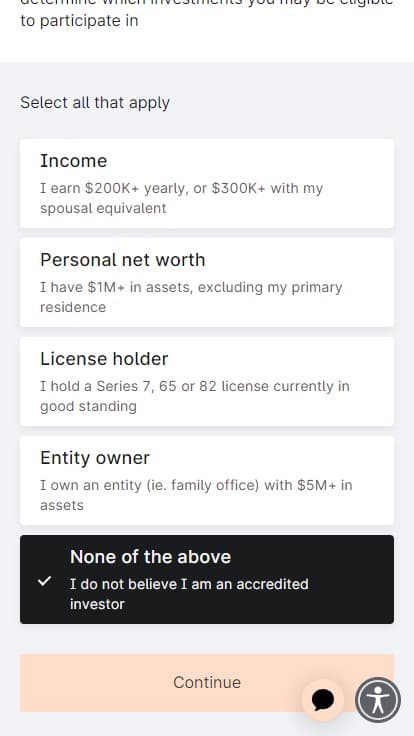Open the accessibility options icon
This screenshot has height=736, width=414.
tap(378, 700)
